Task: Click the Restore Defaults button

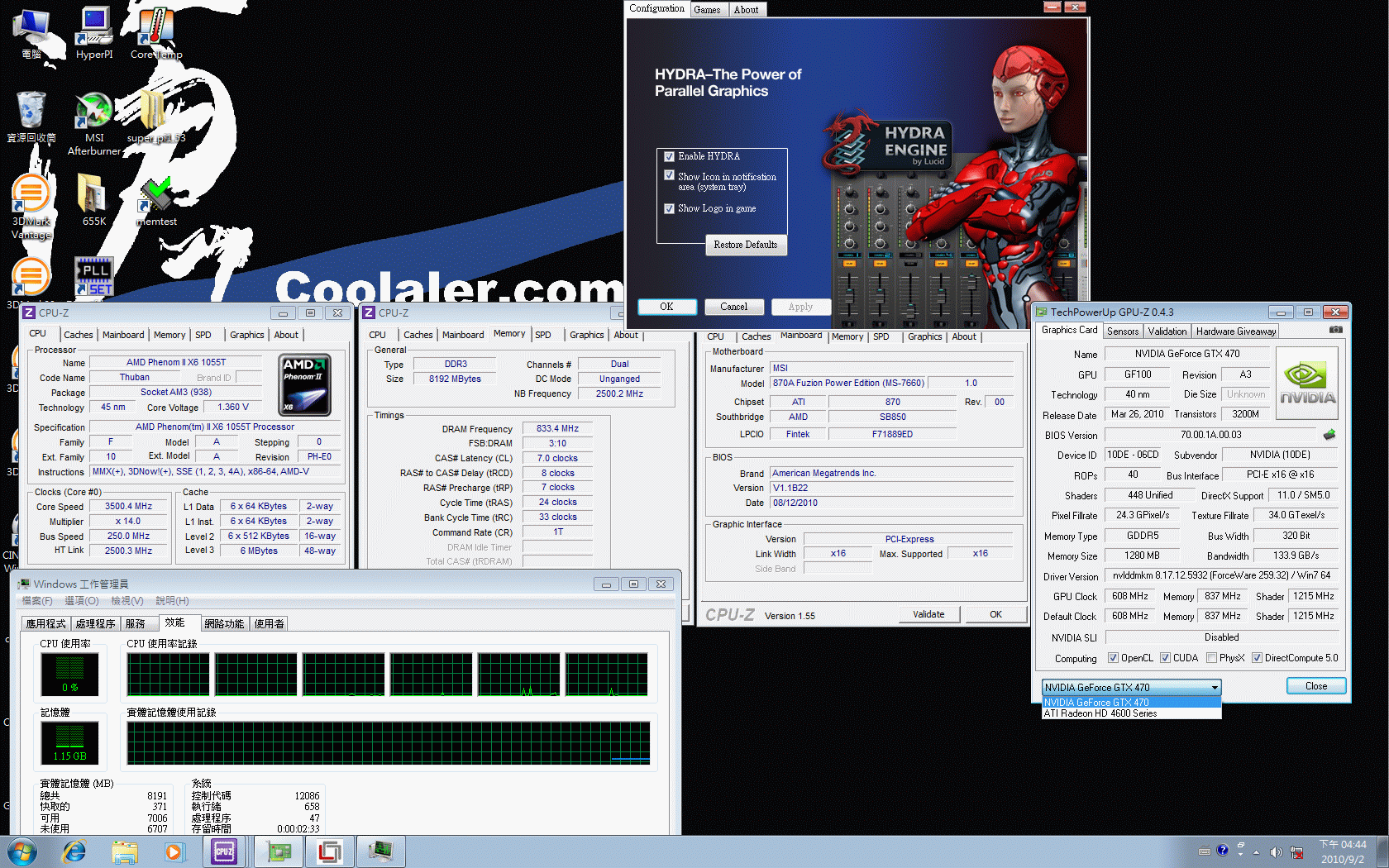Action: (745, 245)
